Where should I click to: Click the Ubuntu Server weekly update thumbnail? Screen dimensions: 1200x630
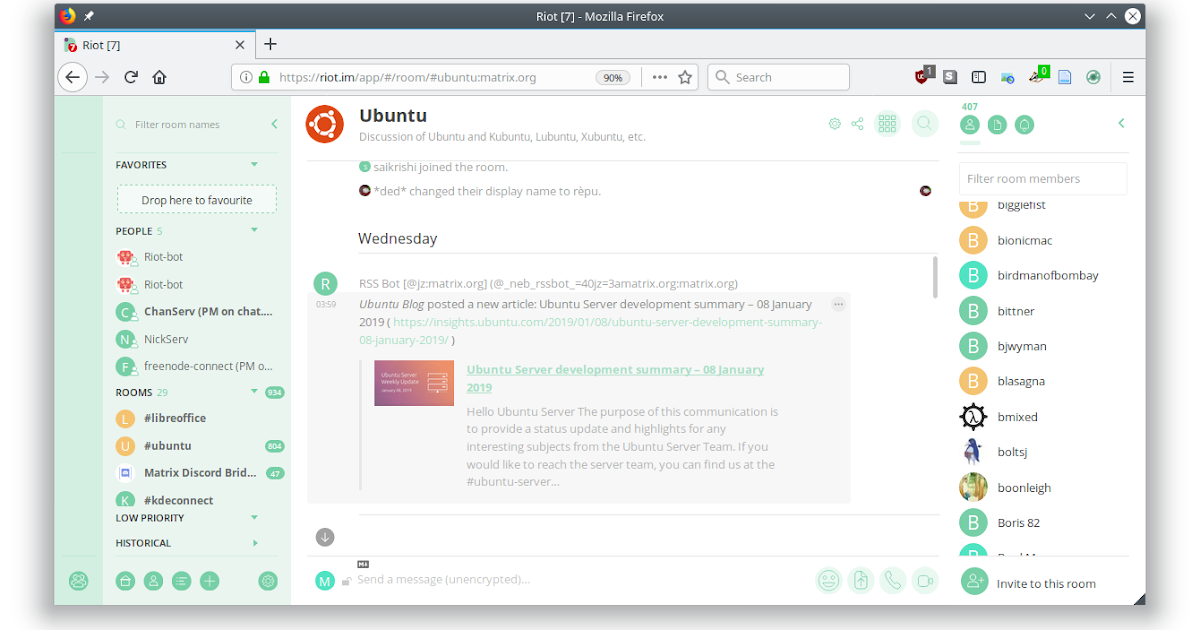click(x=414, y=383)
